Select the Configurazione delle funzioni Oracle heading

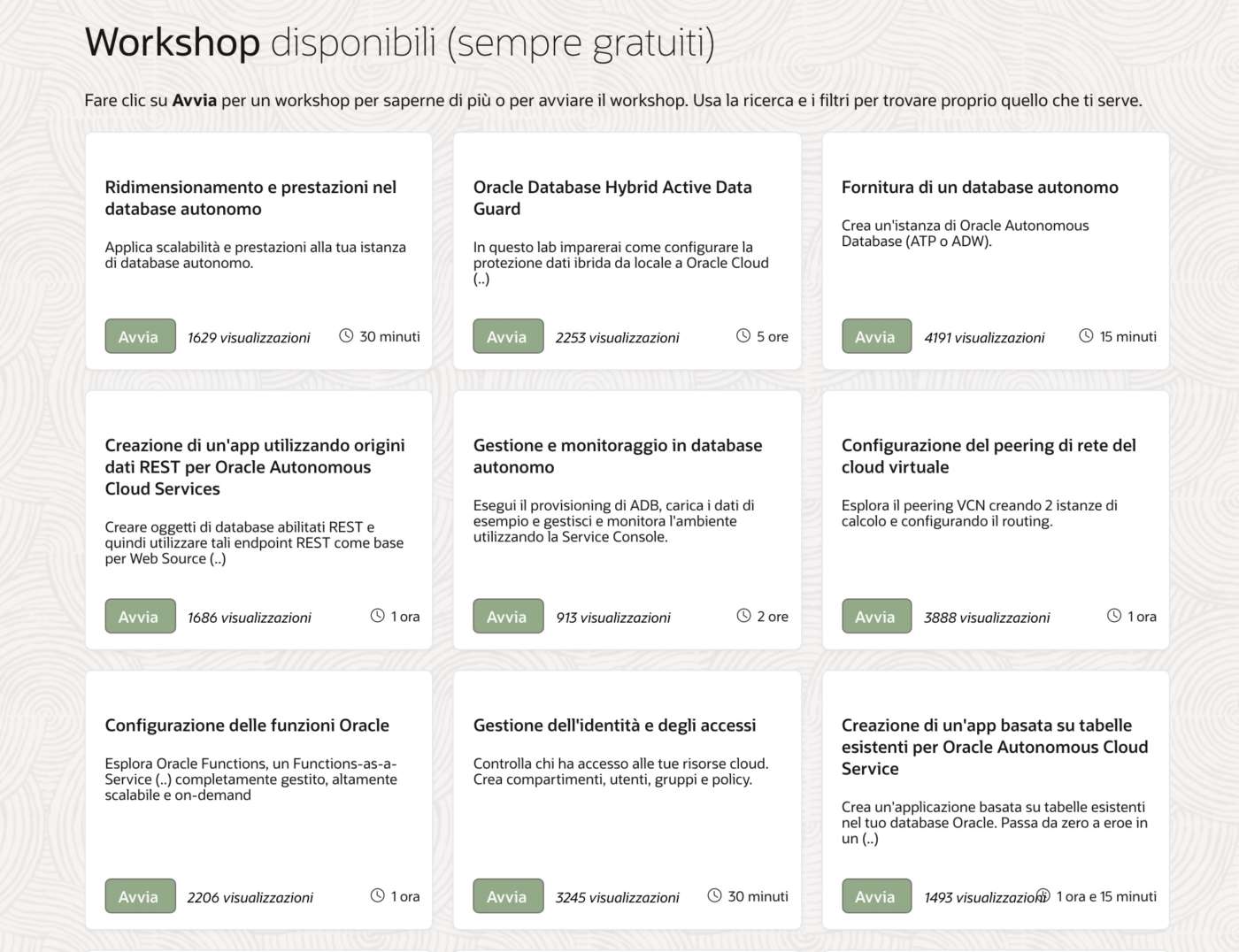pos(247,725)
